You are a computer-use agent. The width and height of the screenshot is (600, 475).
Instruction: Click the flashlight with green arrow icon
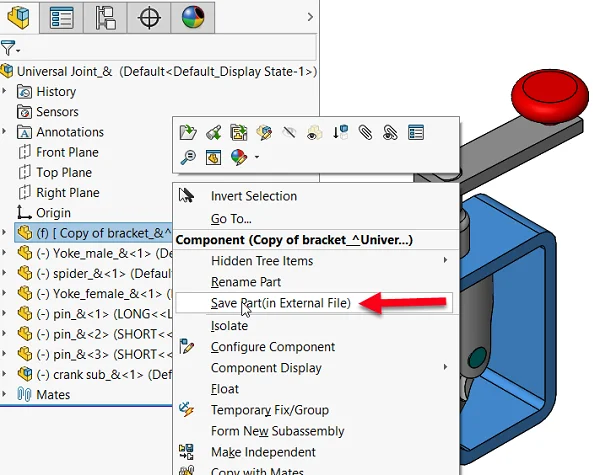214,132
